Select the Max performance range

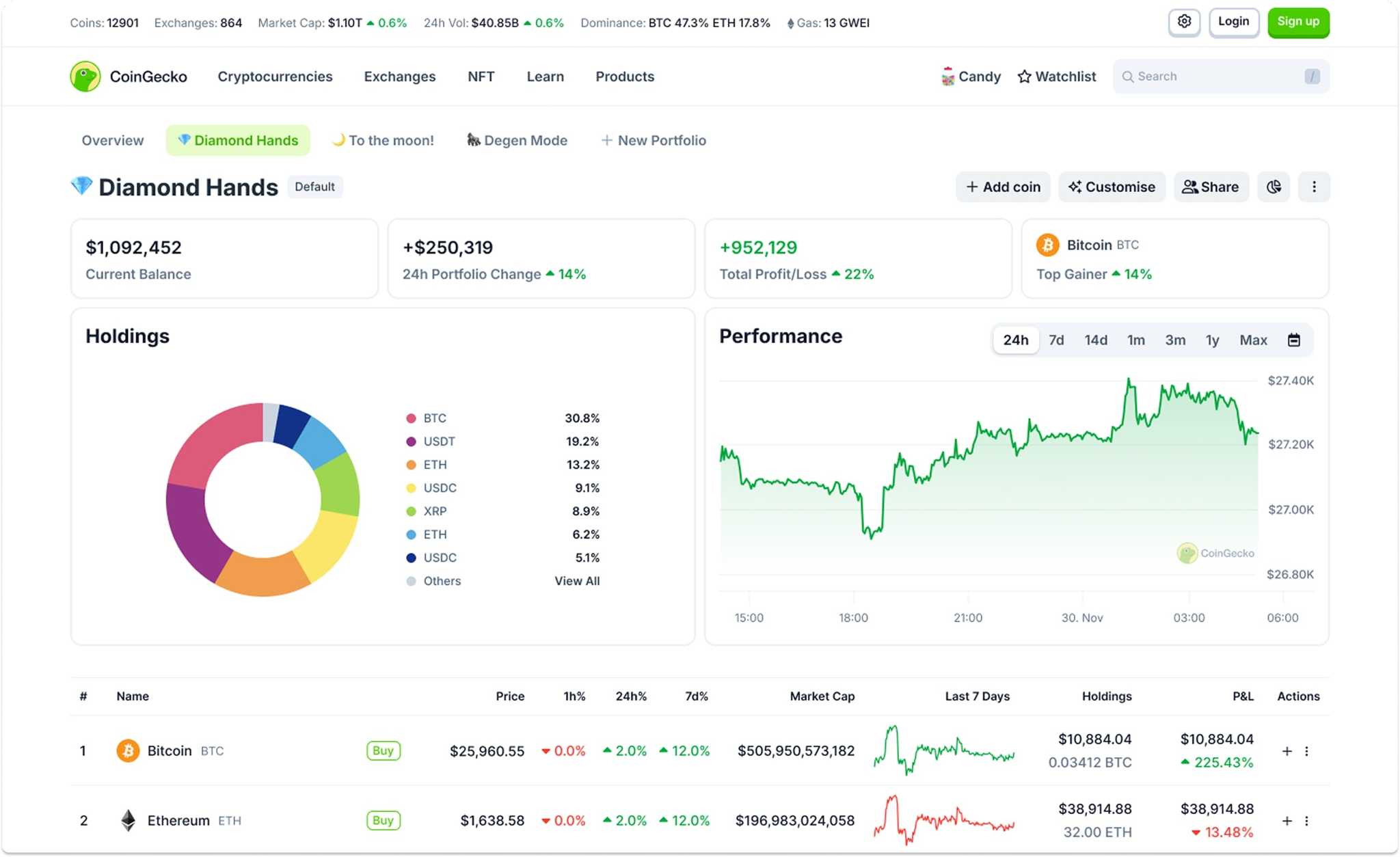1253,340
